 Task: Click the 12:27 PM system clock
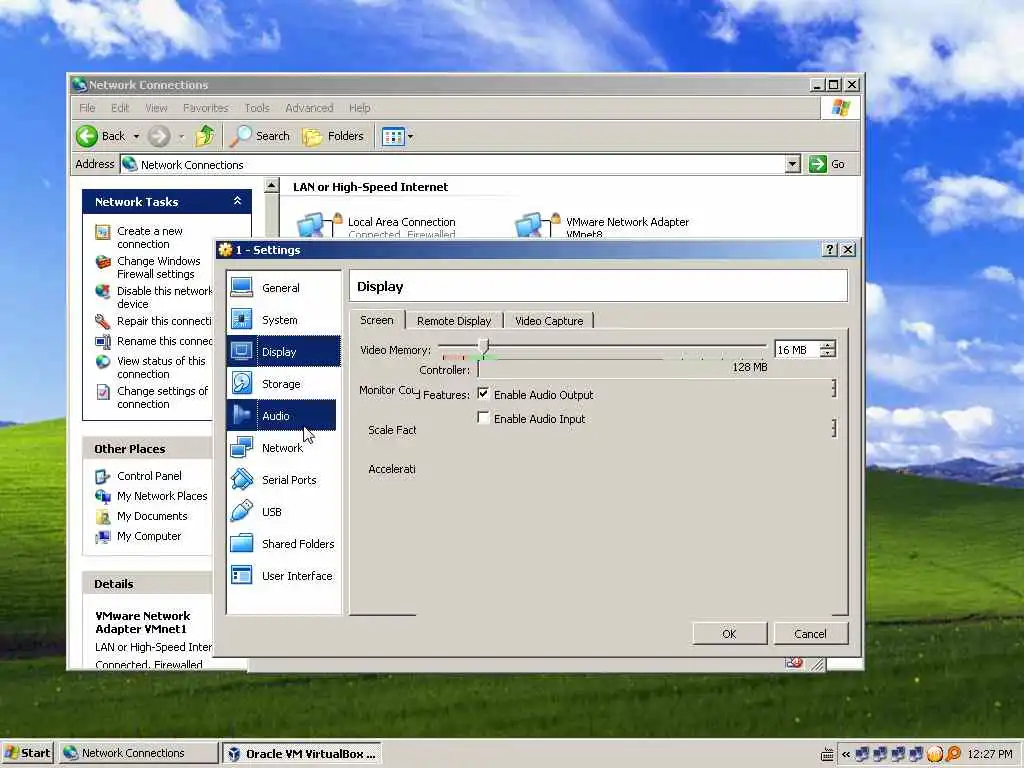tap(989, 754)
